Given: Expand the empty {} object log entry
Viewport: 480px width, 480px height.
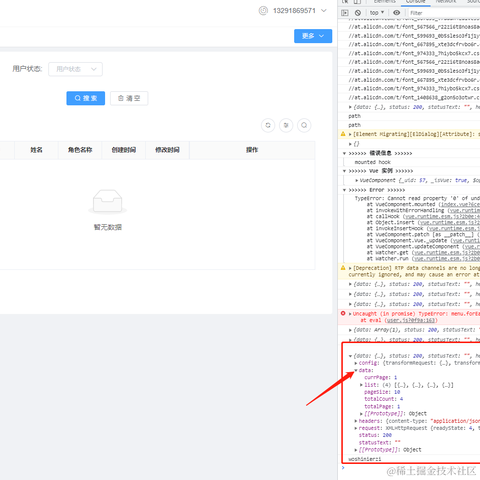Looking at the screenshot, I should (x=350, y=144).
